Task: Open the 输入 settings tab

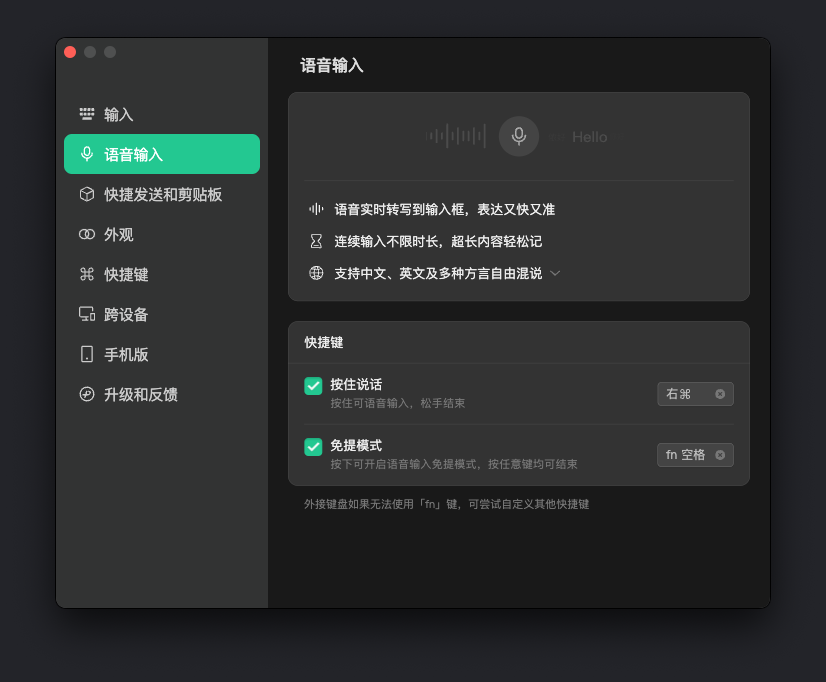Action: point(119,114)
